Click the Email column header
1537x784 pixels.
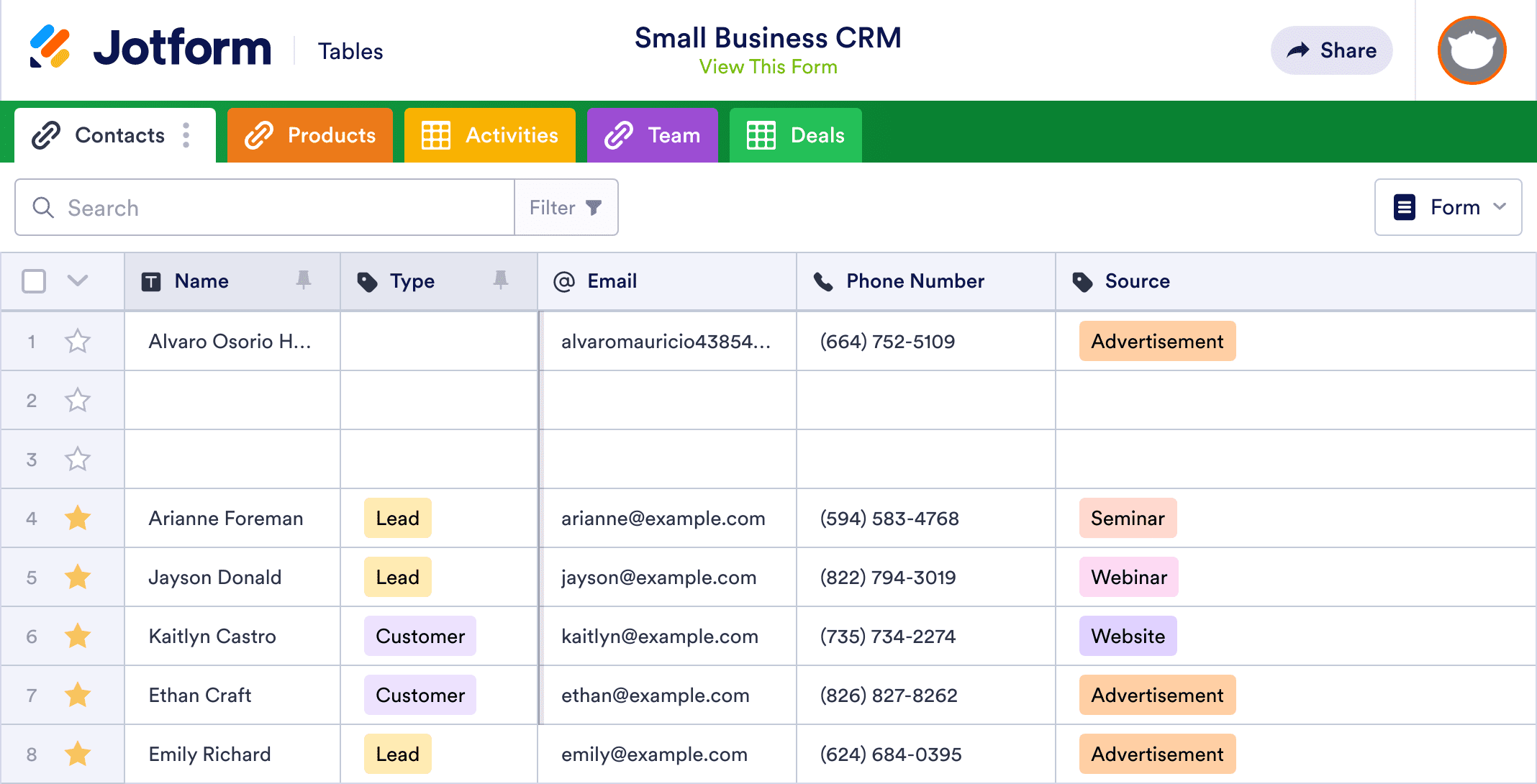tap(667, 281)
